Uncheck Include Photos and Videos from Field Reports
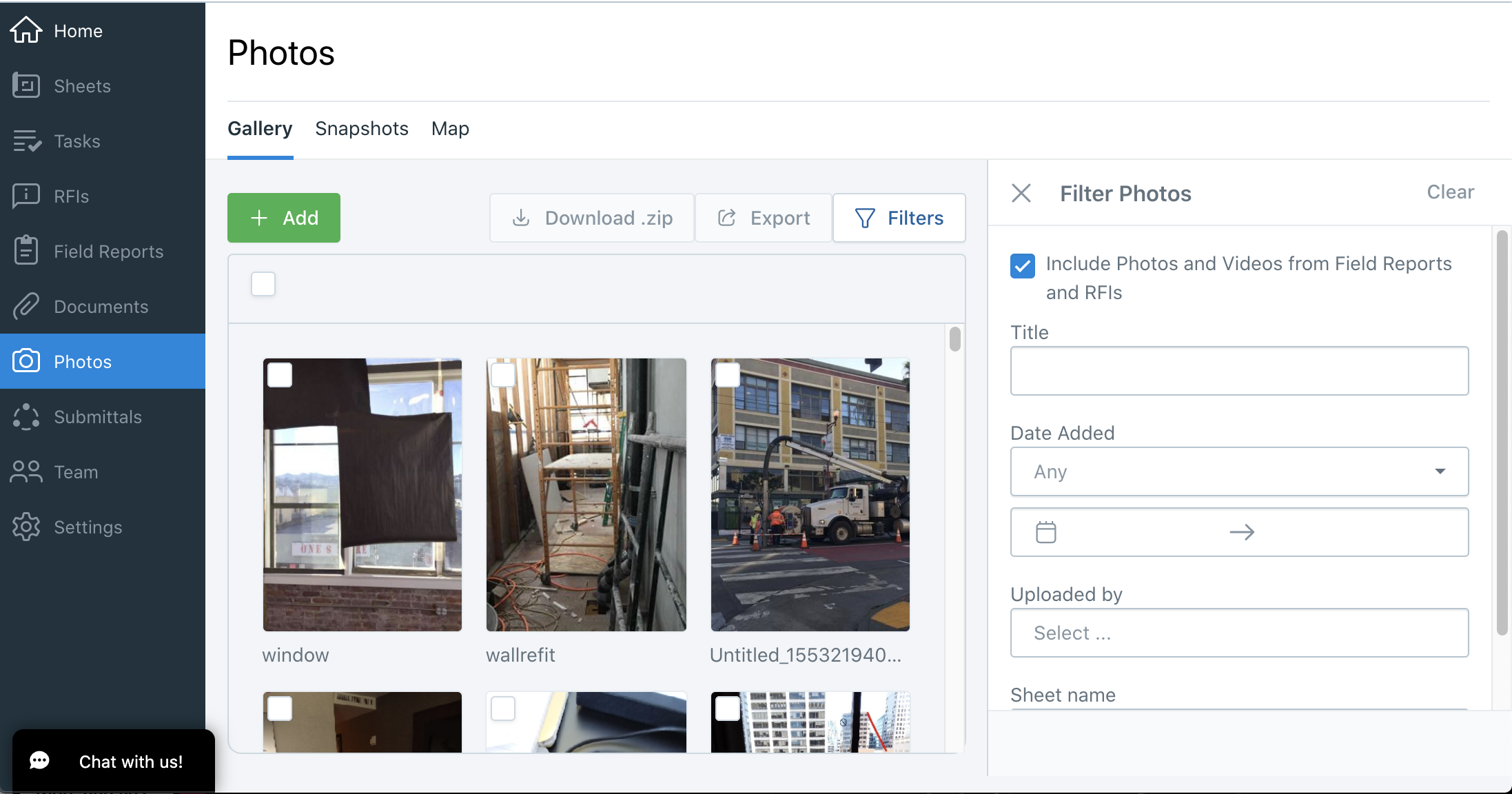 point(1022,265)
